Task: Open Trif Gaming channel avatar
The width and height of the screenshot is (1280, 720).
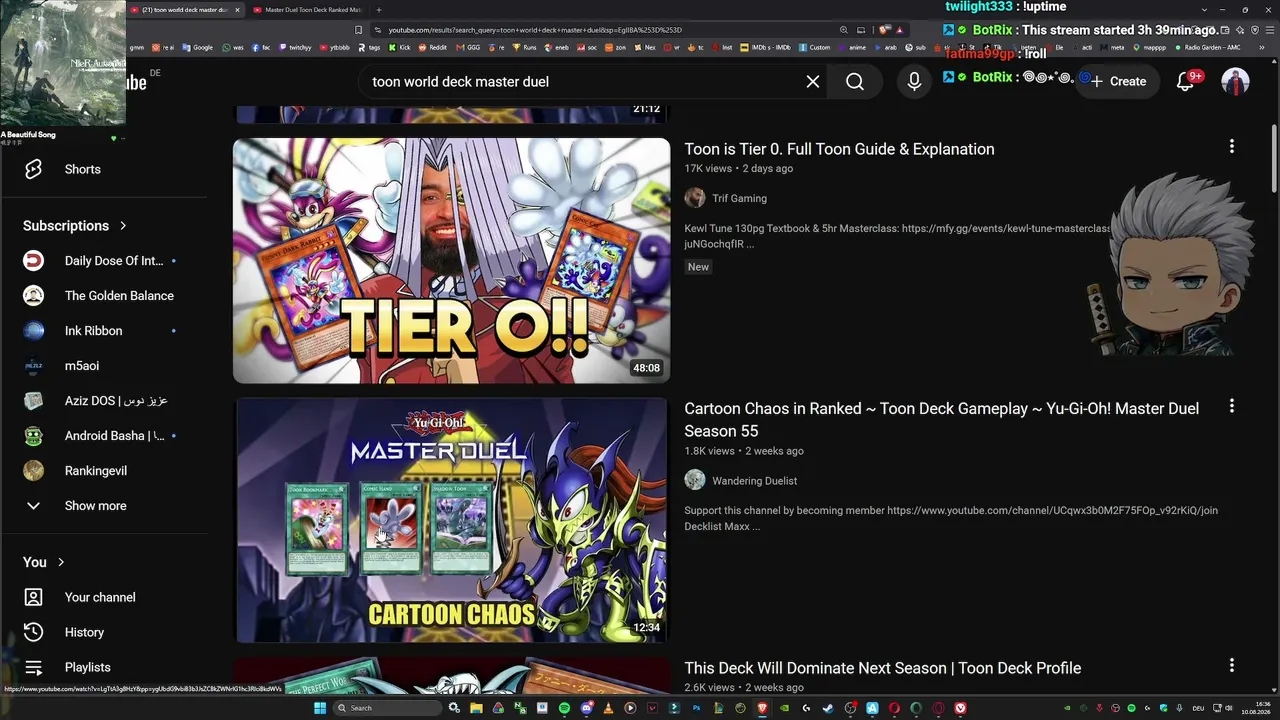Action: pos(695,198)
